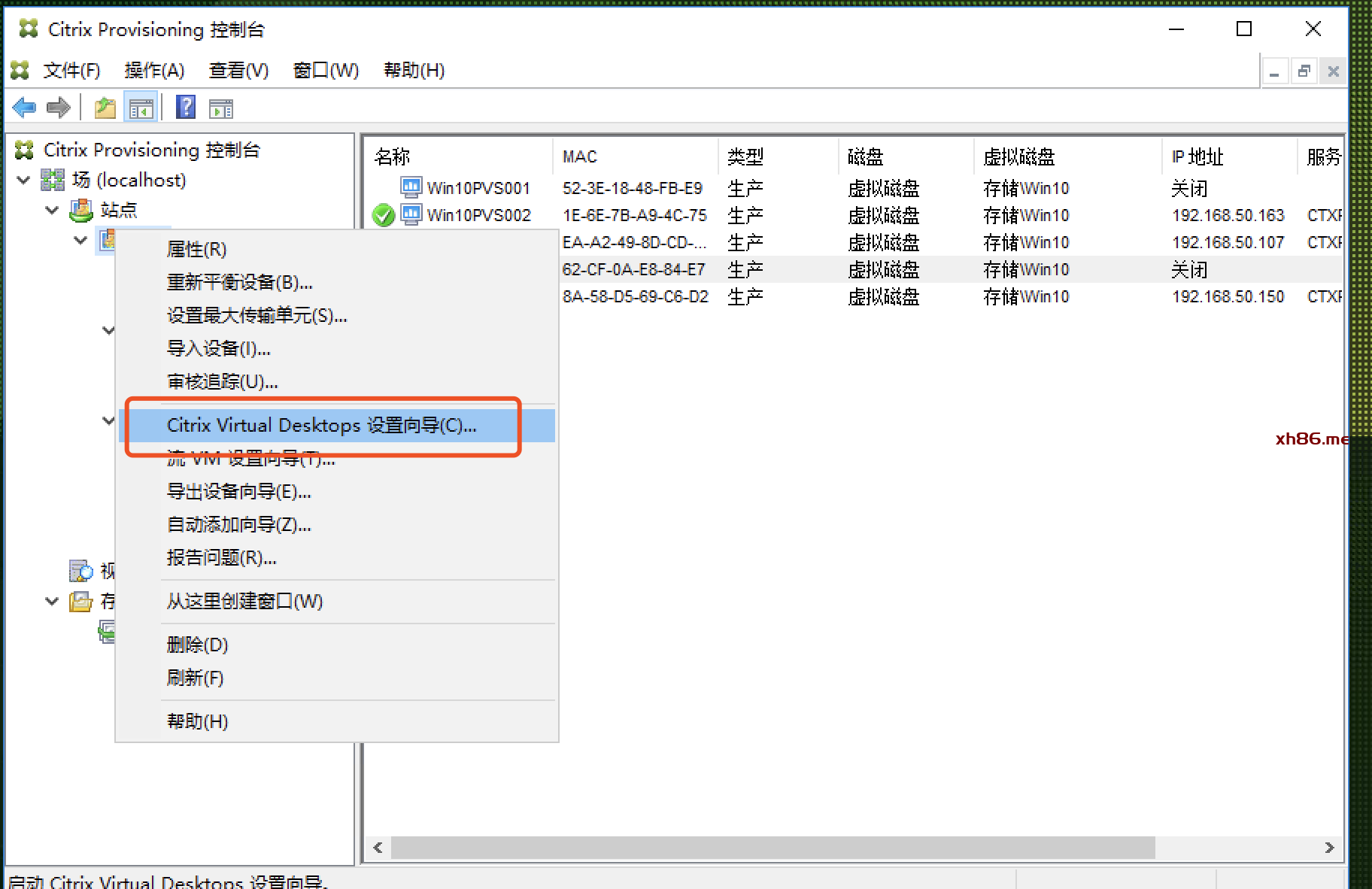
Task: Sort by the MAC column header
Action: click(580, 156)
